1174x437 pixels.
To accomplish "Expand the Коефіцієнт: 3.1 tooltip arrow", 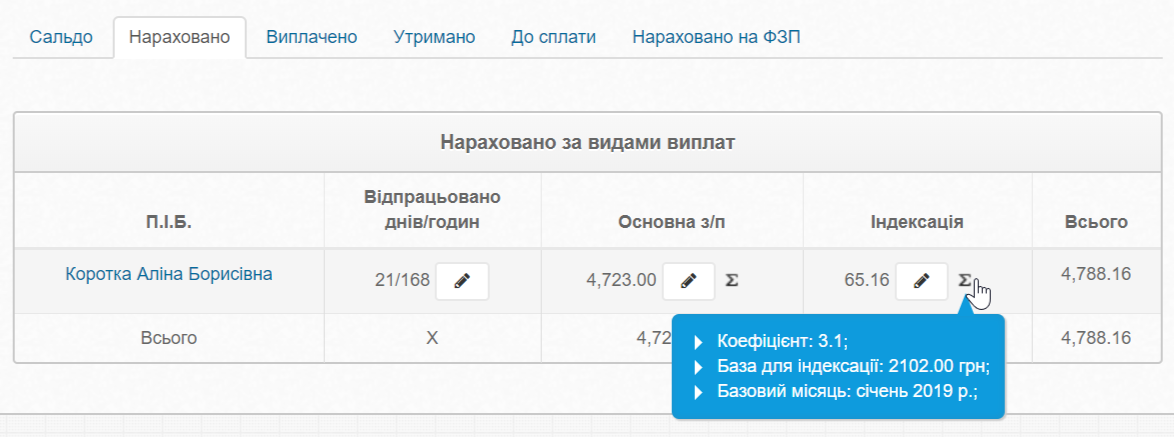I will (698, 342).
